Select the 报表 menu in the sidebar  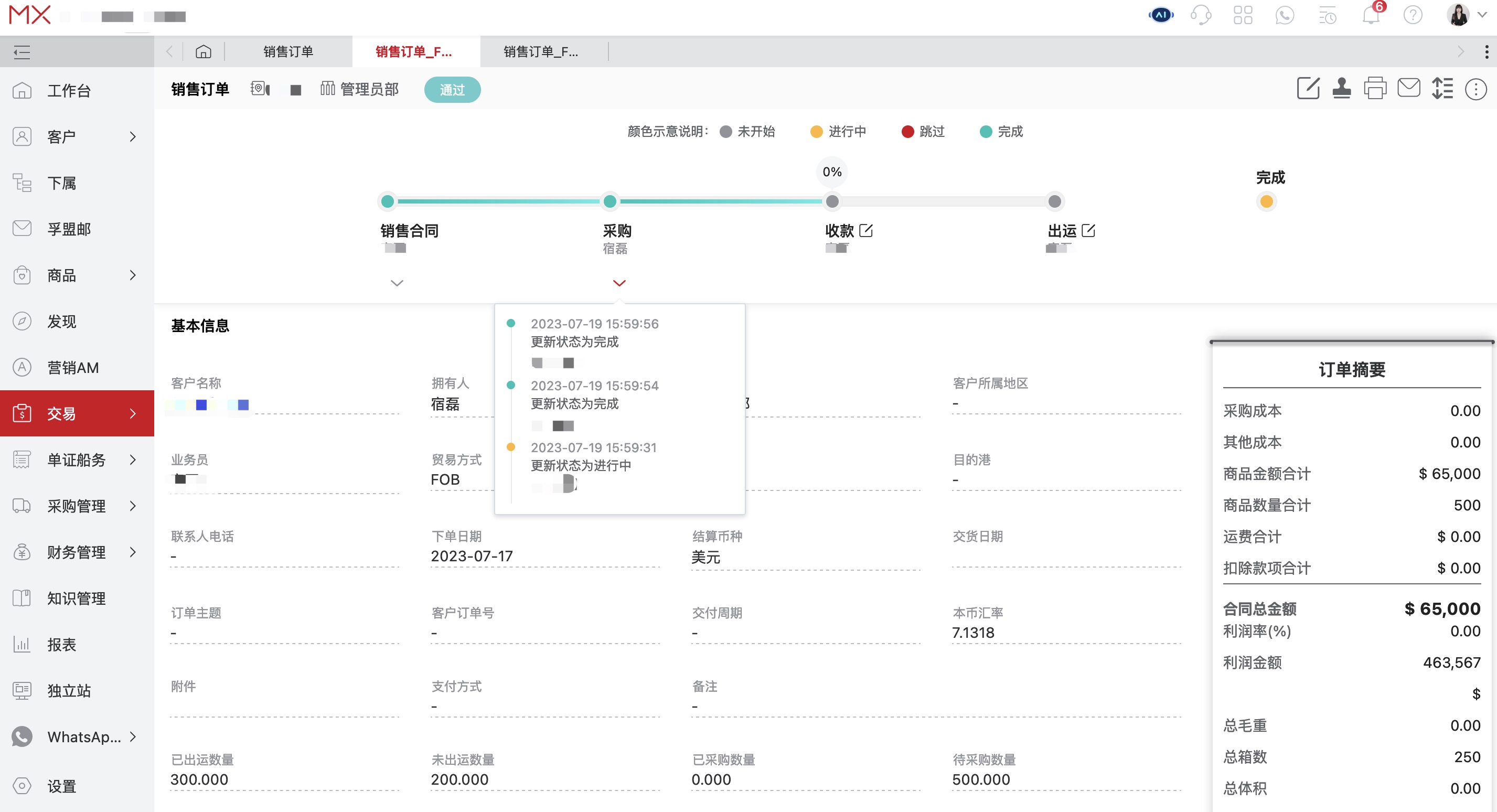coord(61,645)
